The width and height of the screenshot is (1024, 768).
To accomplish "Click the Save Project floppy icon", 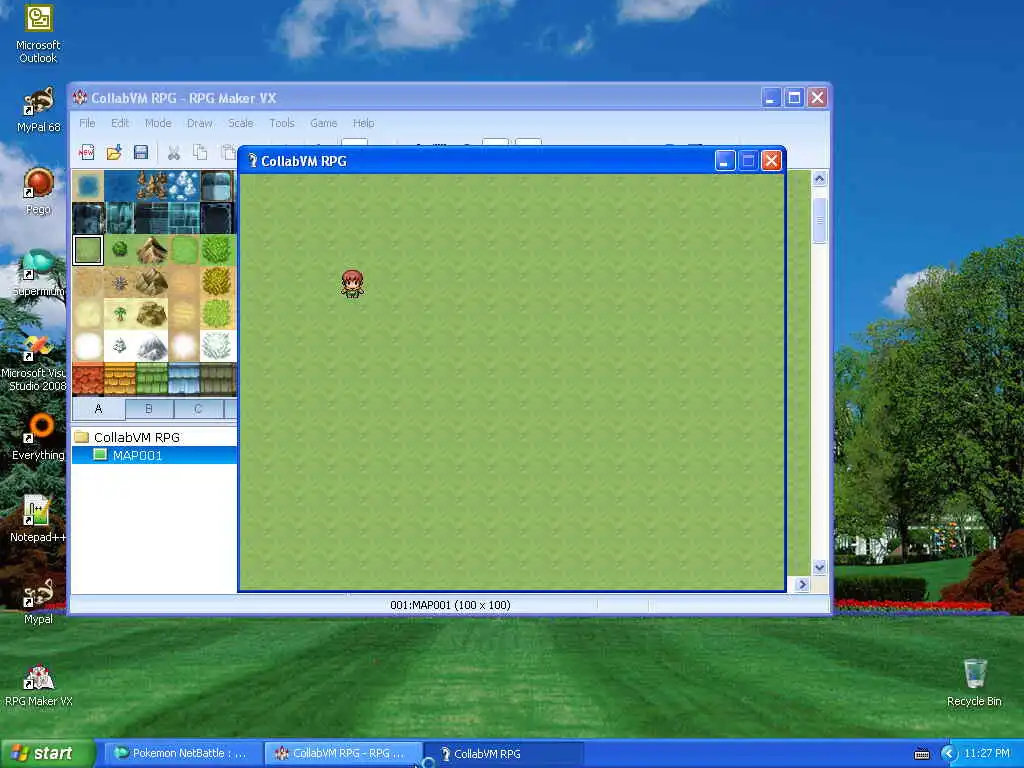I will pyautogui.click(x=140, y=152).
